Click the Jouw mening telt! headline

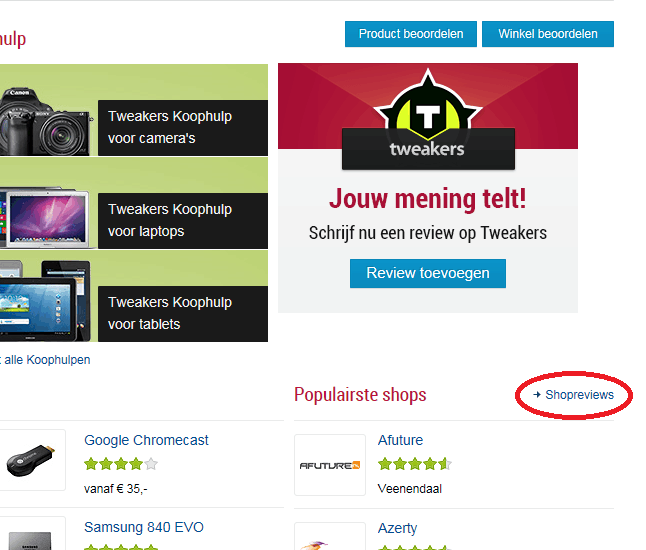click(428, 199)
